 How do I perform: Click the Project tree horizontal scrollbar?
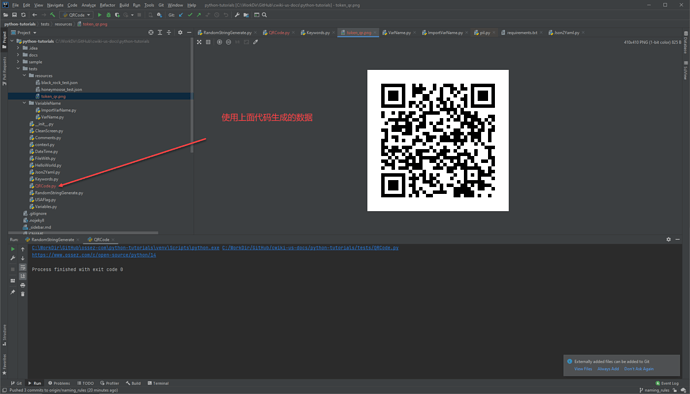coord(83,233)
